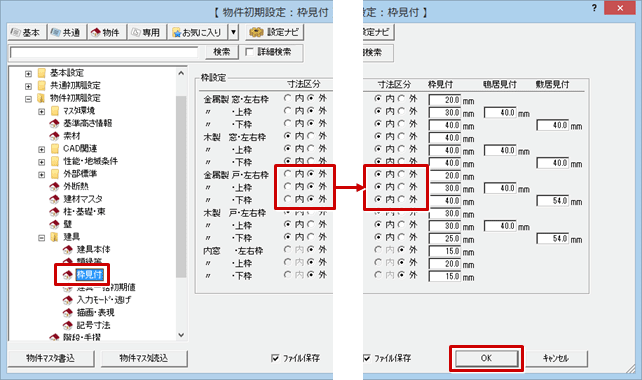
Task: Select the 基準高さ情報 house icon
Action: 54,123
